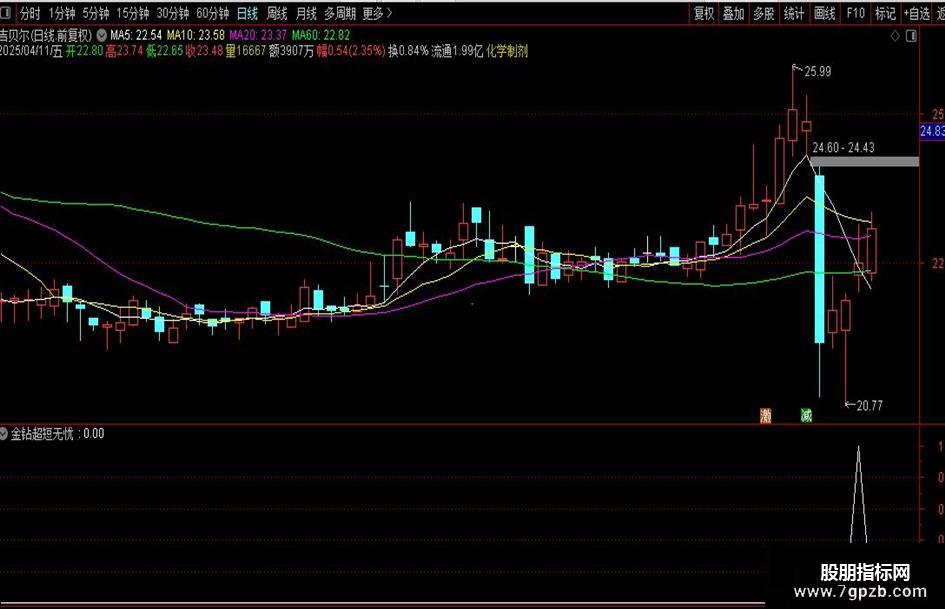Select the 15分钟 period tab
Image resolution: width=945 pixels, height=609 pixels.
tap(133, 13)
